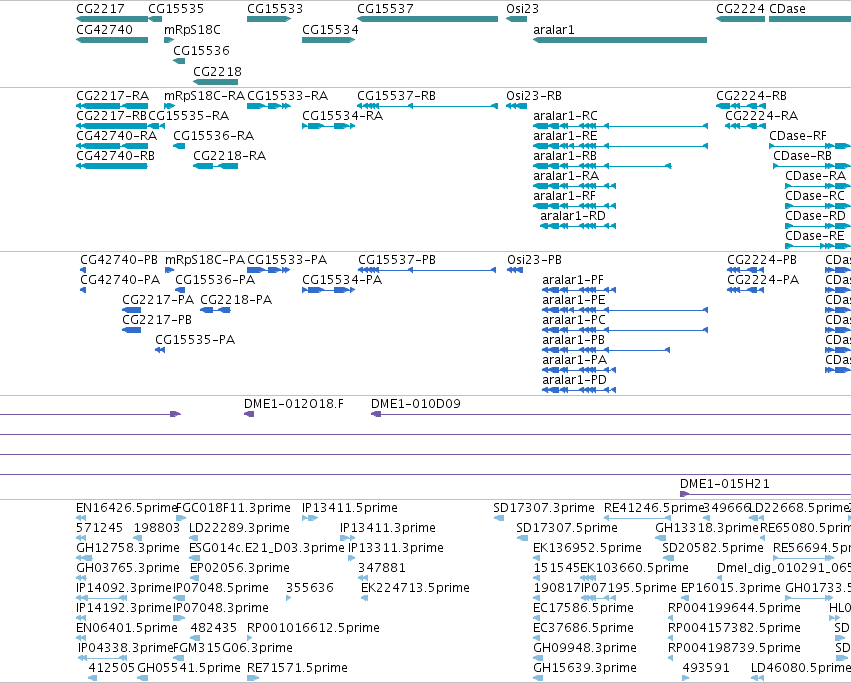Click the CG2224-PA protein feature
The width and height of the screenshot is (851, 683).
coord(746,290)
